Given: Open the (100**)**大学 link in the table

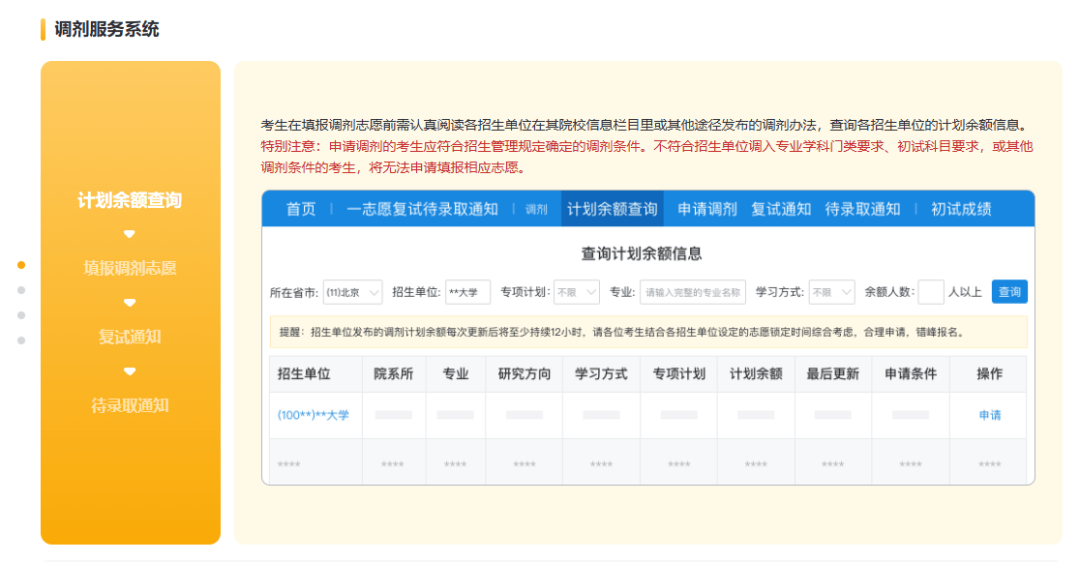Looking at the screenshot, I should click(x=313, y=415).
